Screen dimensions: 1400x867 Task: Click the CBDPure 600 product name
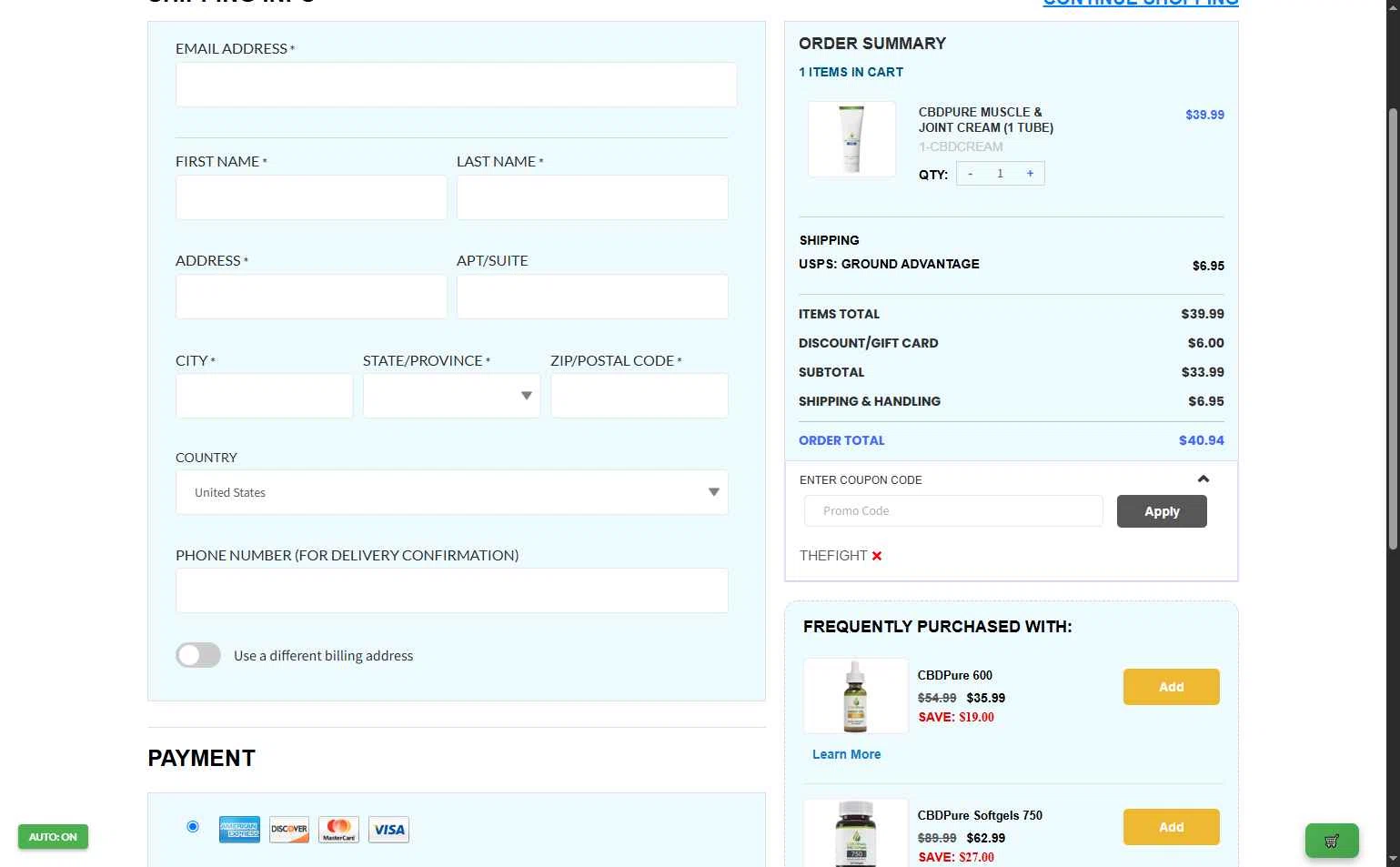[954, 675]
